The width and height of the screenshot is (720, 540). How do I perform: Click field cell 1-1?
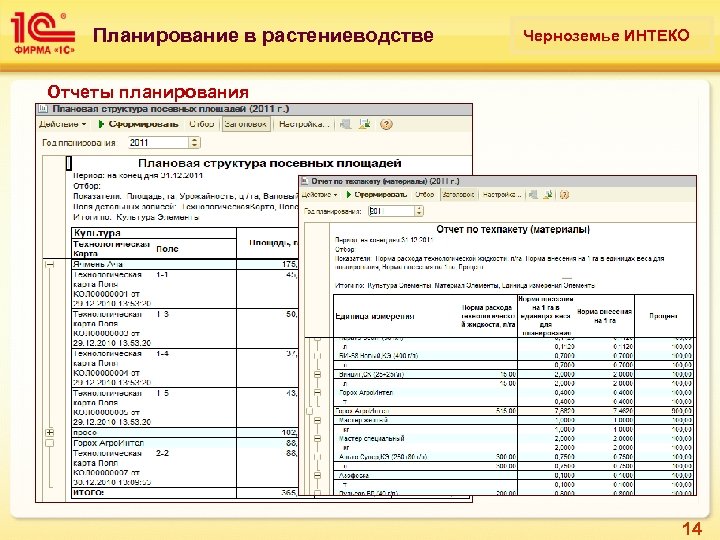[x=162, y=275]
